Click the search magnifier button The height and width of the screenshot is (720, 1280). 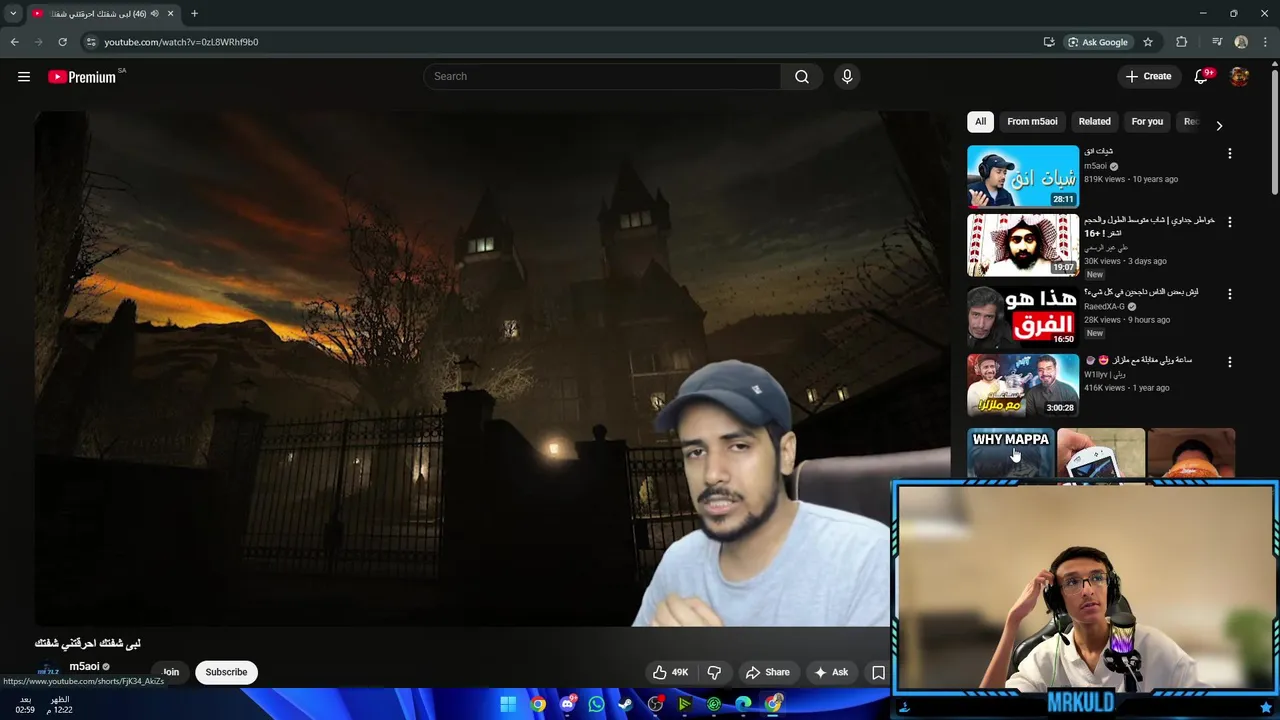point(802,77)
